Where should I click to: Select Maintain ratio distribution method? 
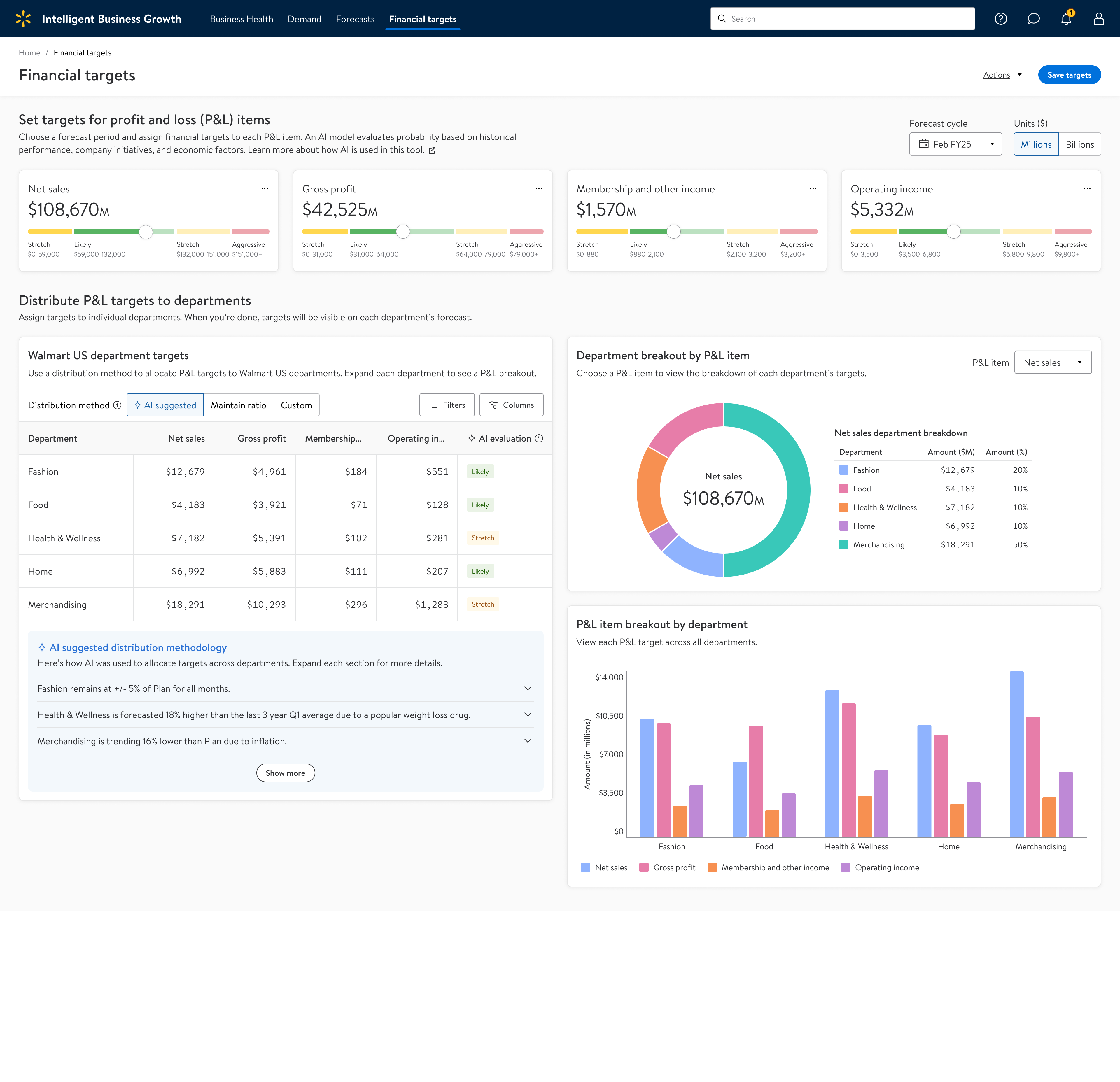point(238,405)
